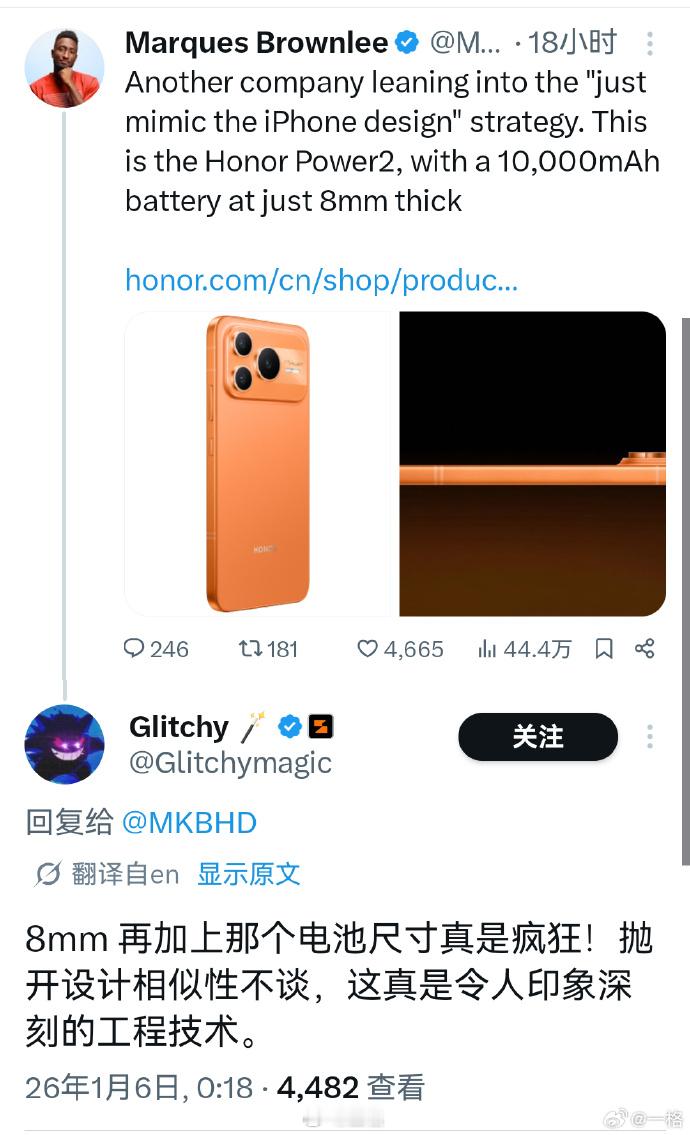View the orange Honor phone back image

(261, 463)
